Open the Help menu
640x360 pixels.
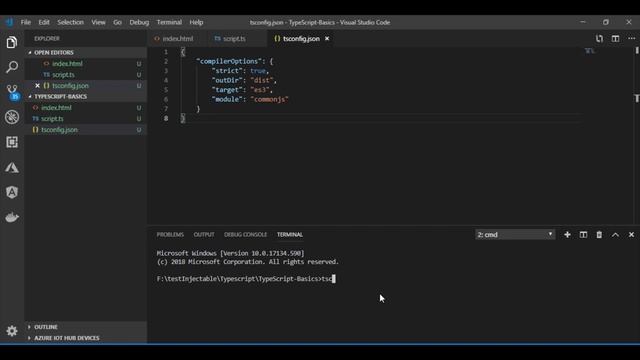tap(196, 22)
